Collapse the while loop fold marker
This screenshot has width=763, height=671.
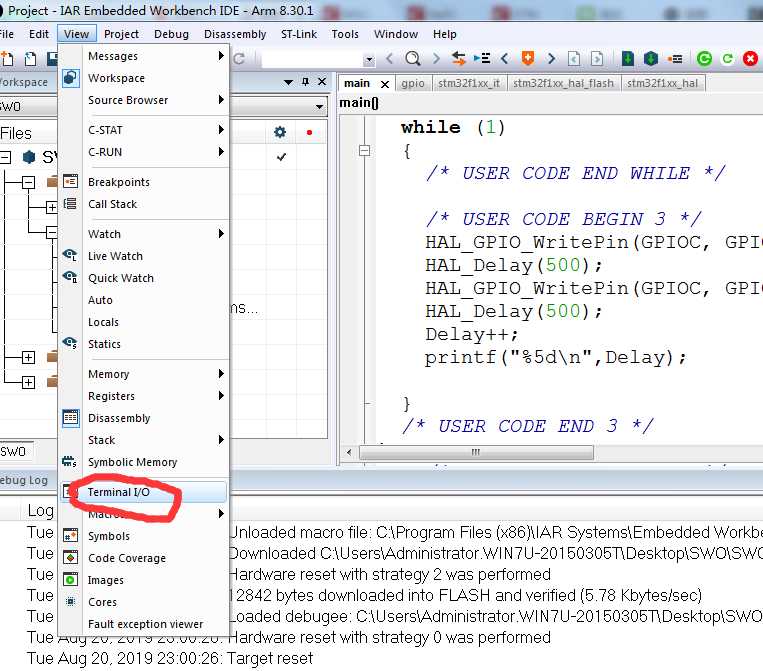(x=364, y=150)
